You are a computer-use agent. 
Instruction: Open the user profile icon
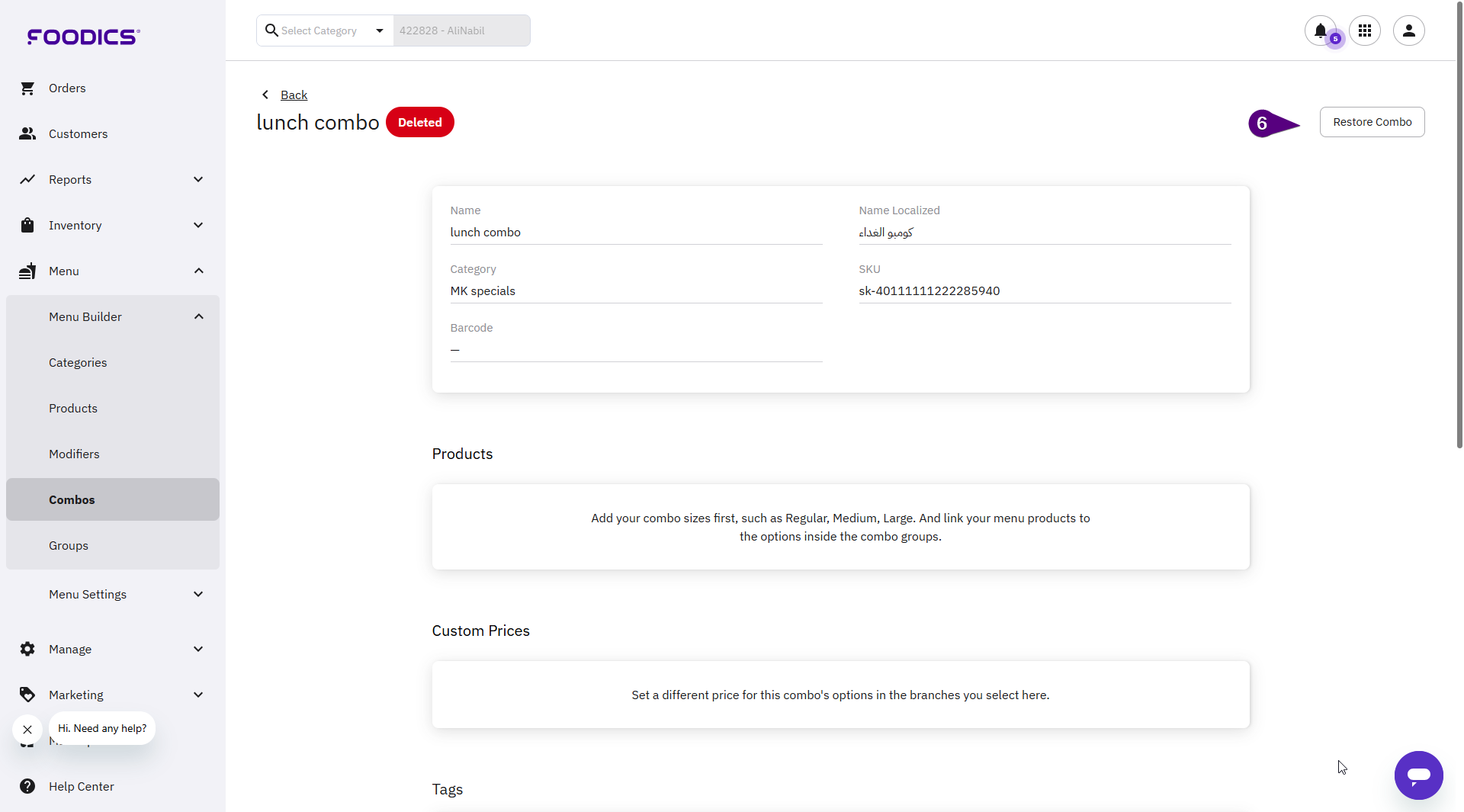tap(1408, 30)
